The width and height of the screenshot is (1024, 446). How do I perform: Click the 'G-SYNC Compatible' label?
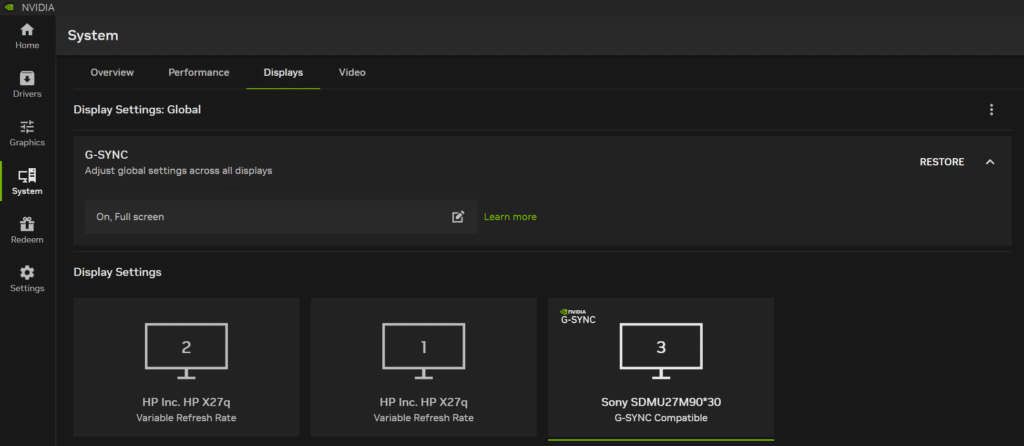[x=661, y=418]
